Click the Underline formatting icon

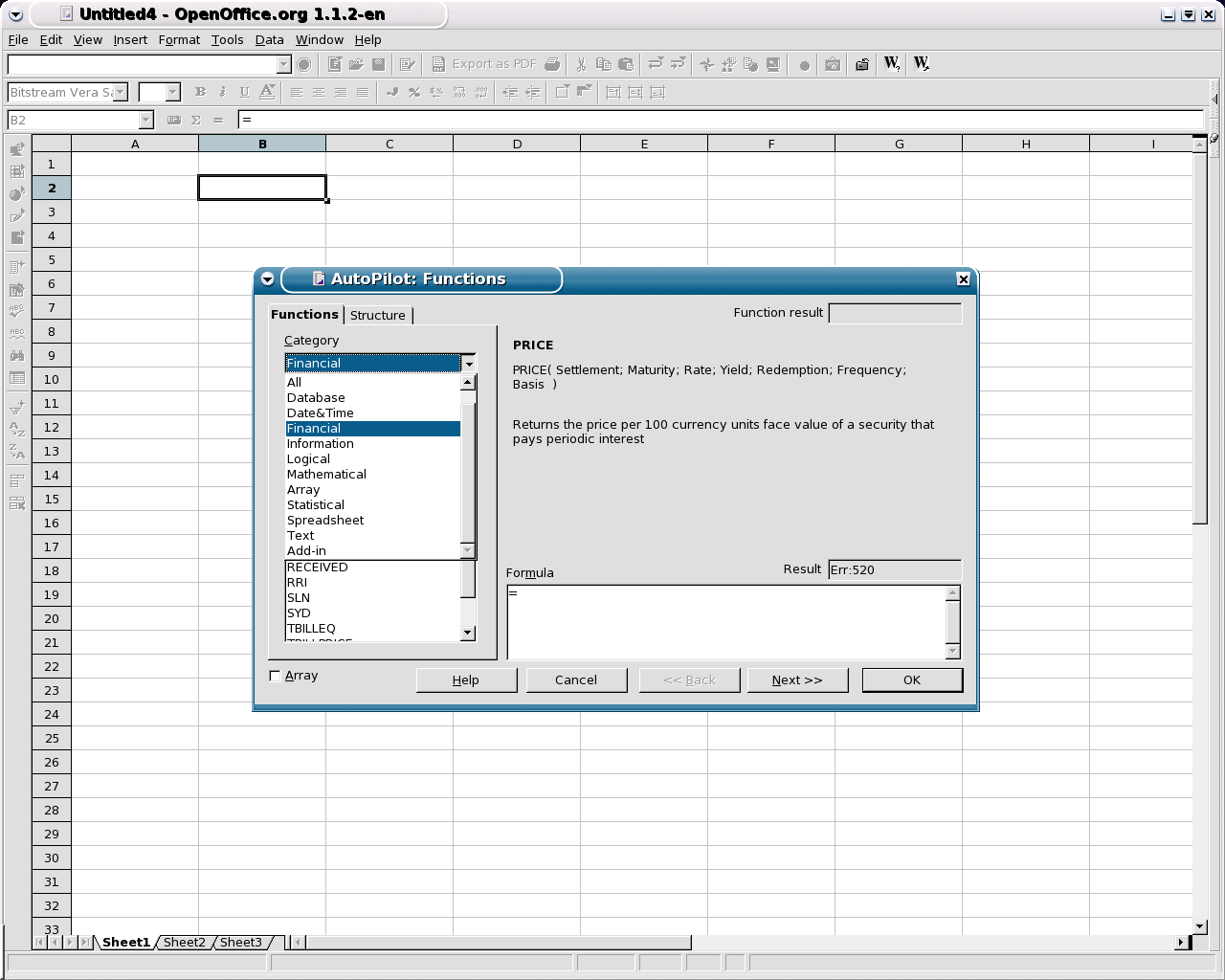click(x=244, y=92)
